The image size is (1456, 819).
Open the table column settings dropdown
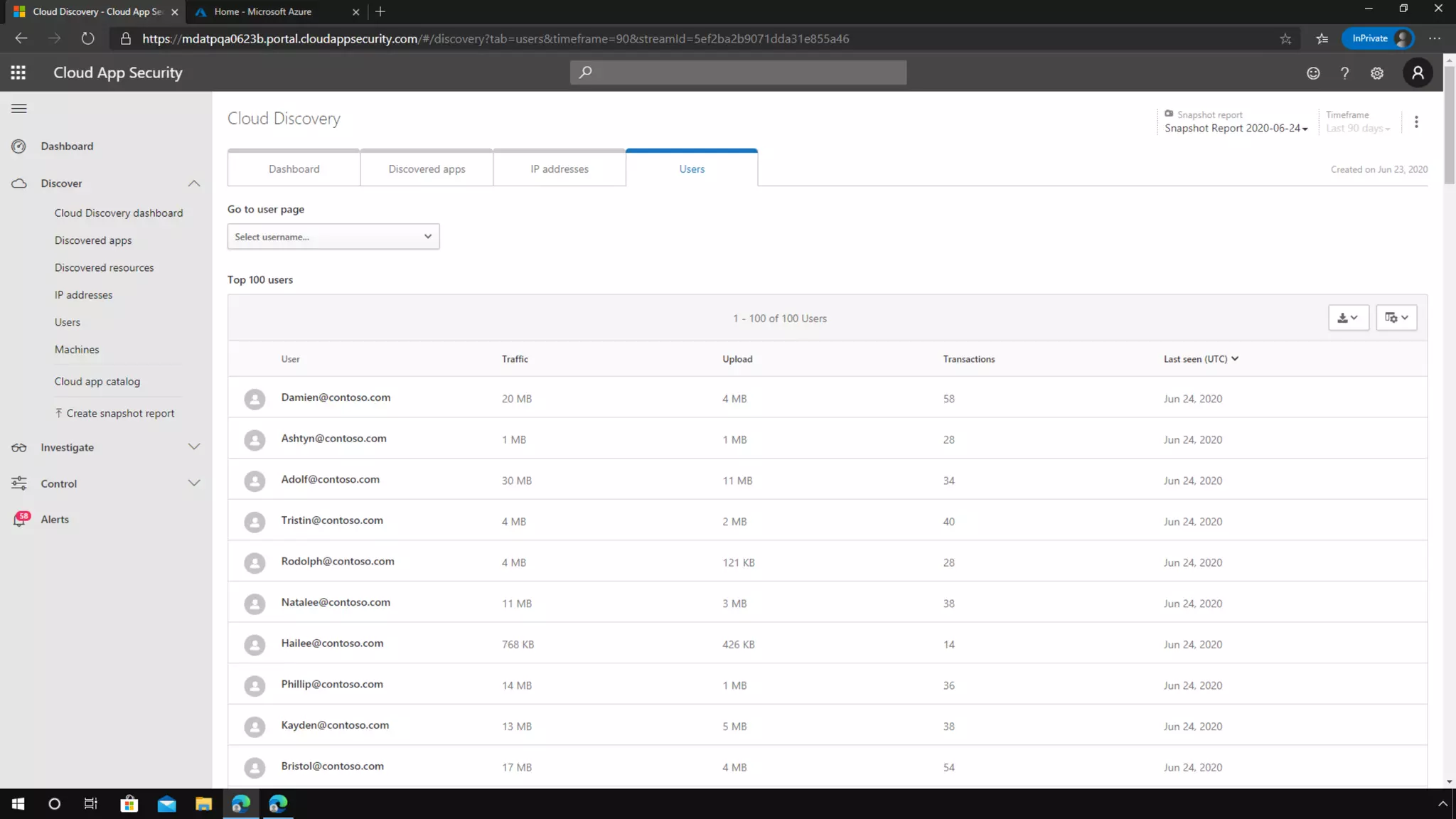(x=1396, y=318)
